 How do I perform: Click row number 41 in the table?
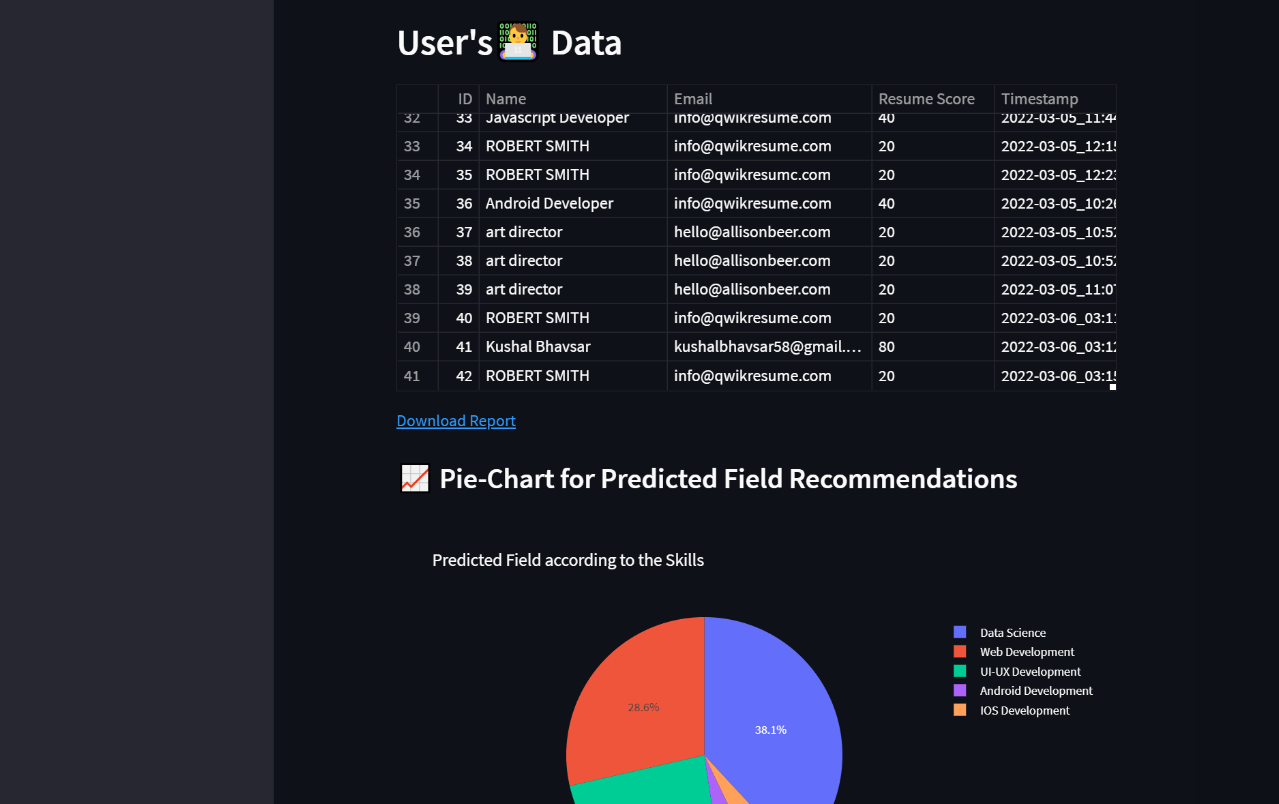pos(411,375)
